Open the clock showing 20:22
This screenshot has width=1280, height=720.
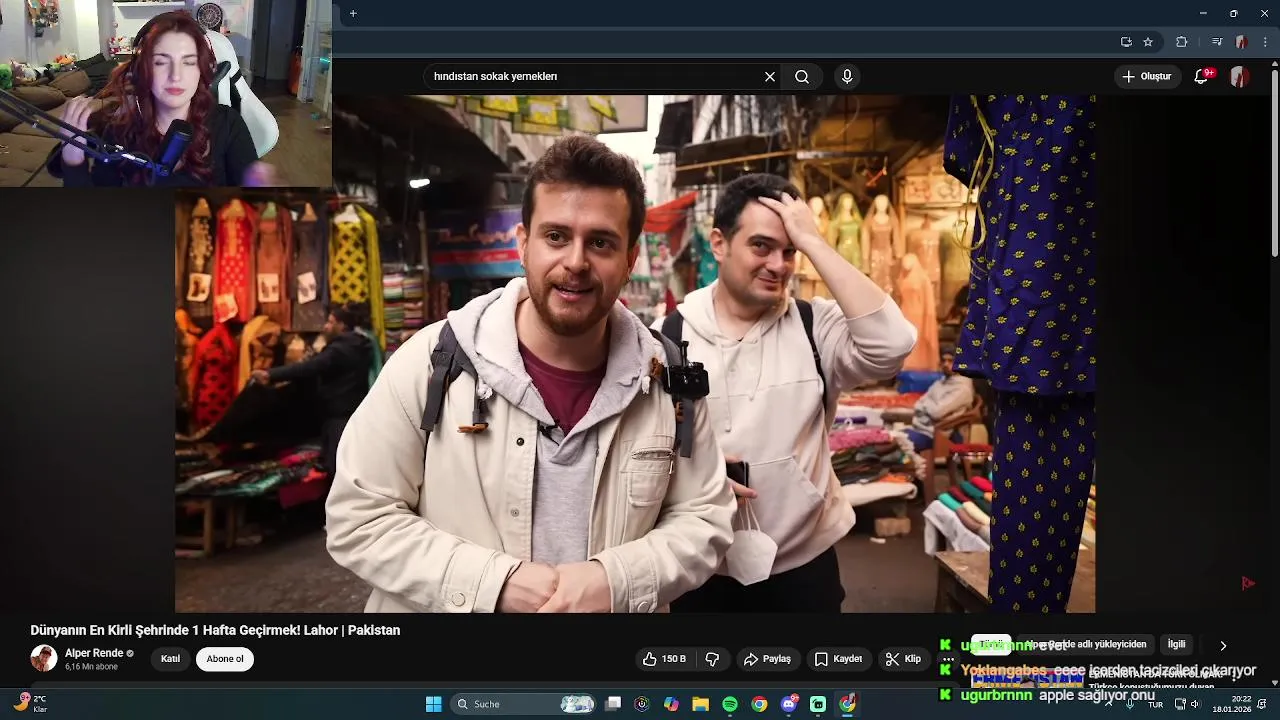1231,704
